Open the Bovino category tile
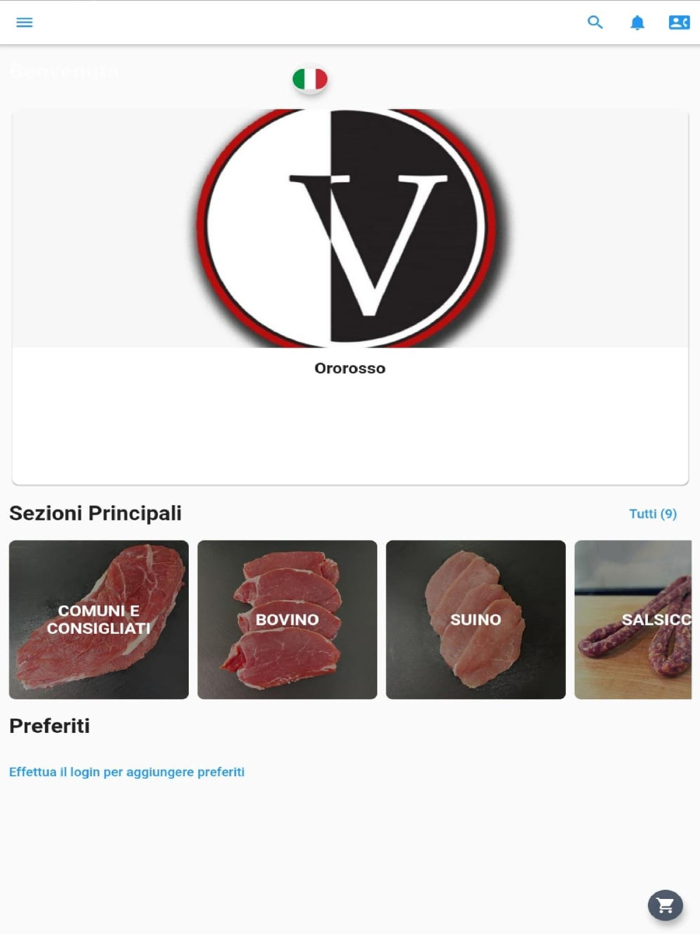Screen dimensions: 700x934 click(x=287, y=619)
